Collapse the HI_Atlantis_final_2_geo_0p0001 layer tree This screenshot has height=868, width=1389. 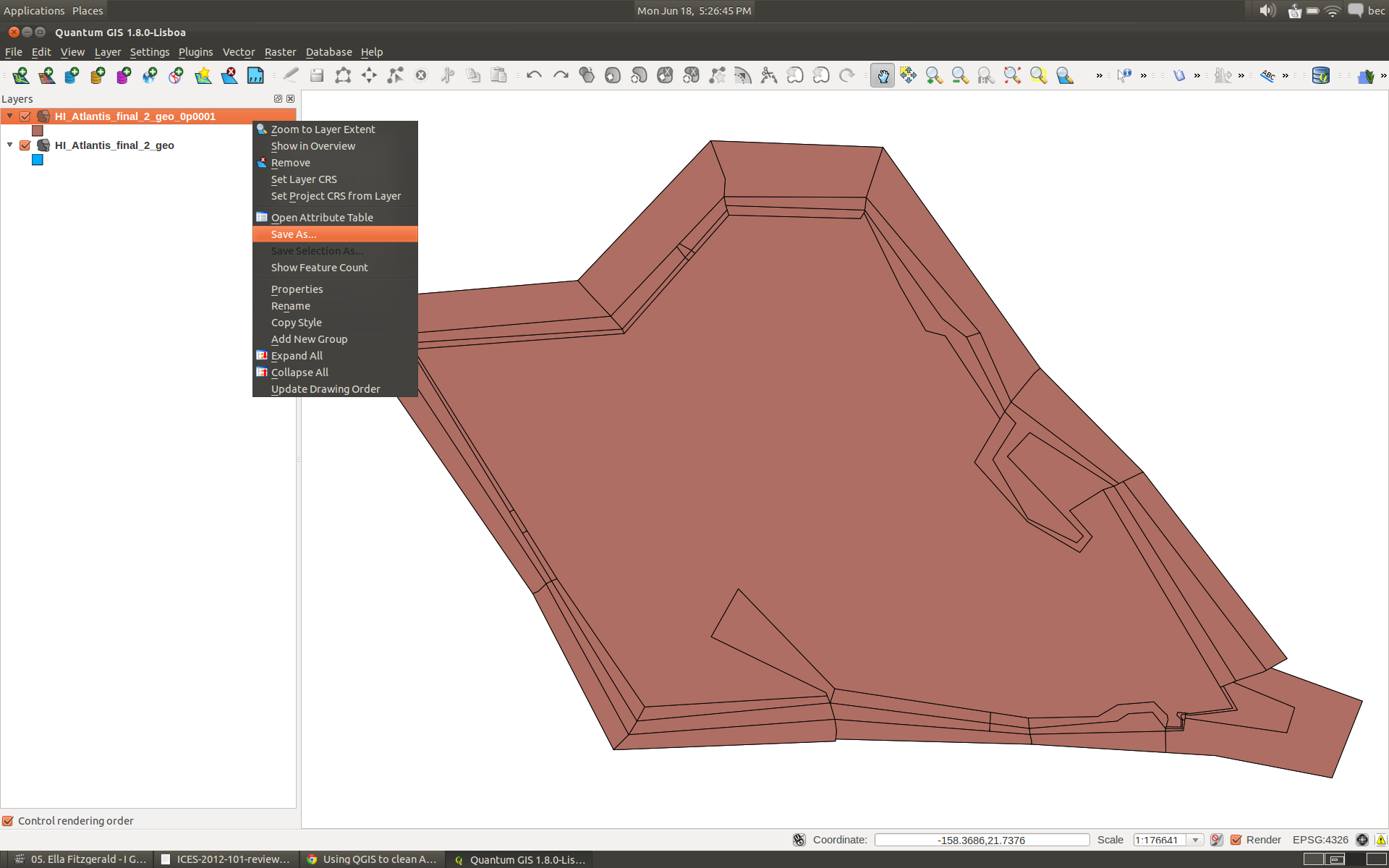(10, 116)
